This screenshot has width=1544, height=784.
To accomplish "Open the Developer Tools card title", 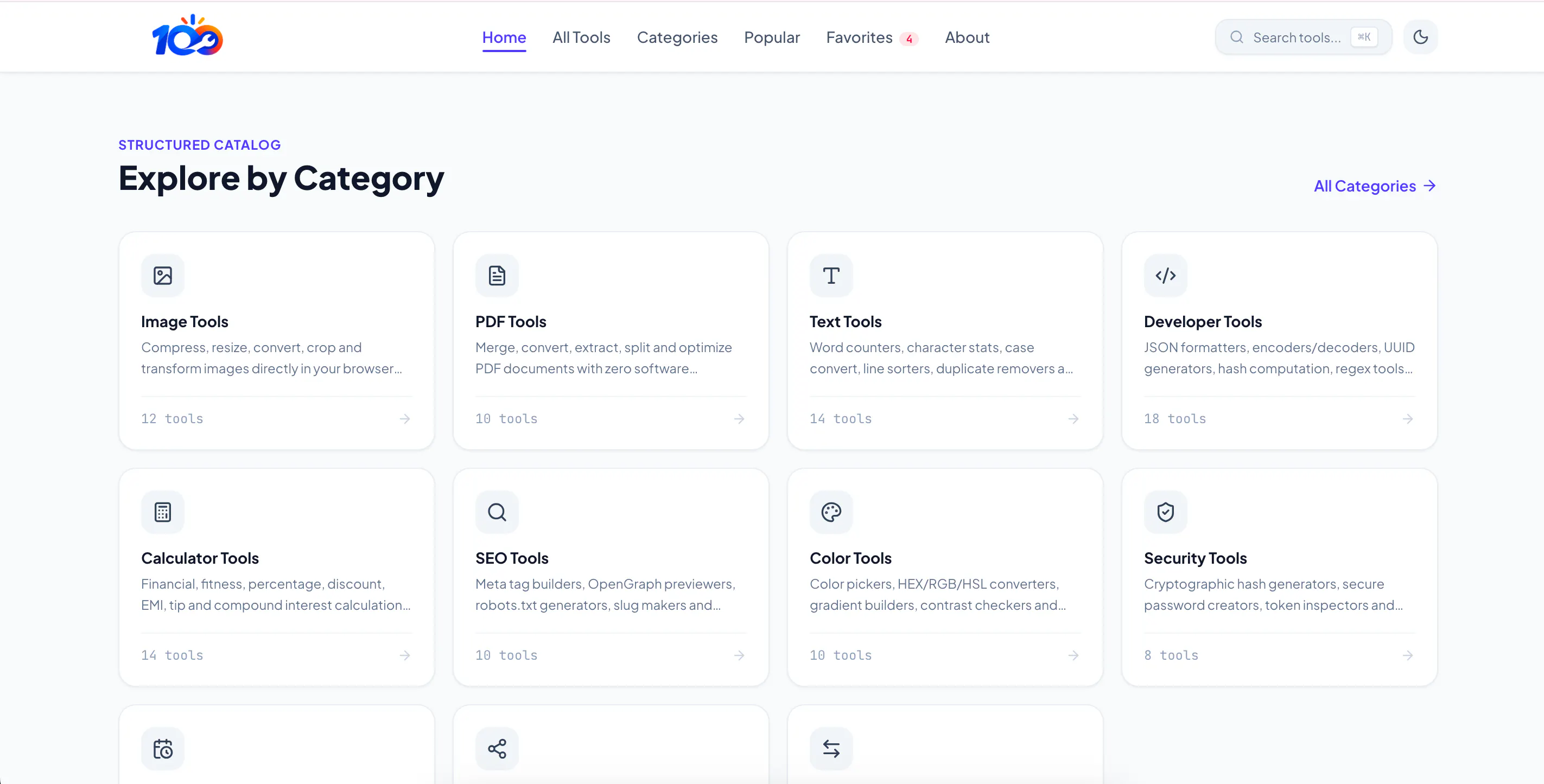I will [1202, 322].
